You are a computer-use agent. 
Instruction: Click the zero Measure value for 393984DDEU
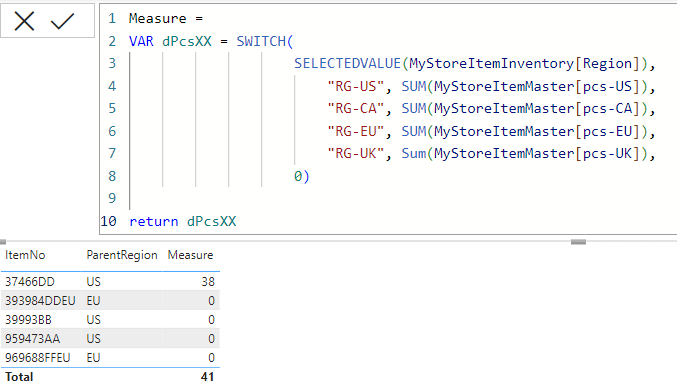[211, 301]
